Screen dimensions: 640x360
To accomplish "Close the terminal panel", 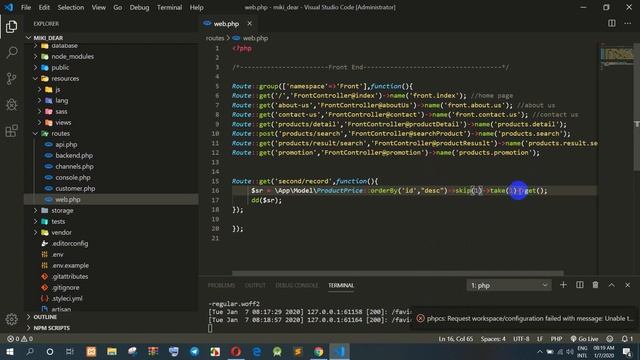I will [x=627, y=285].
